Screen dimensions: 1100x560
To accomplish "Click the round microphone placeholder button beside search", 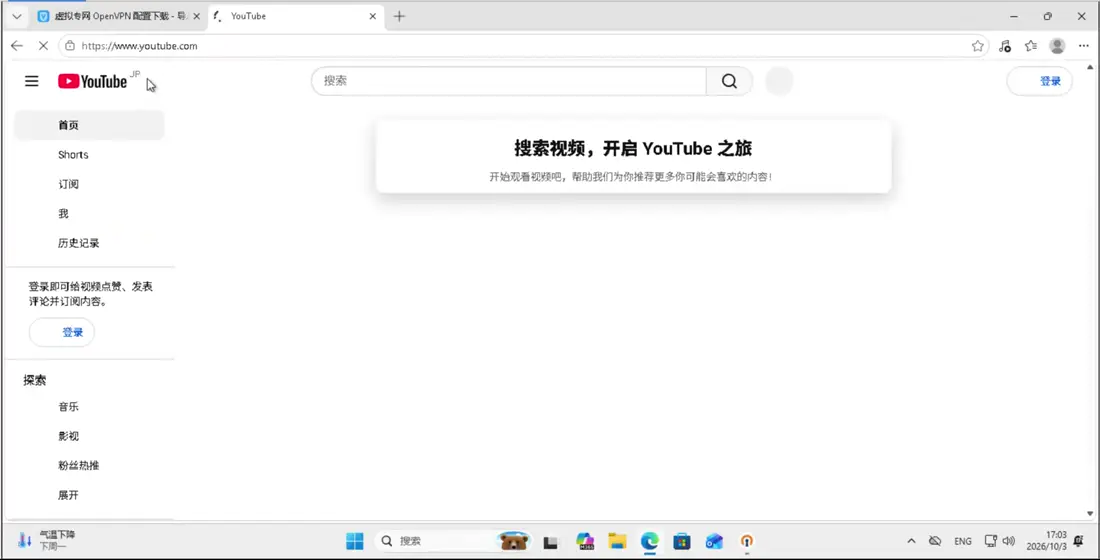I will (779, 81).
